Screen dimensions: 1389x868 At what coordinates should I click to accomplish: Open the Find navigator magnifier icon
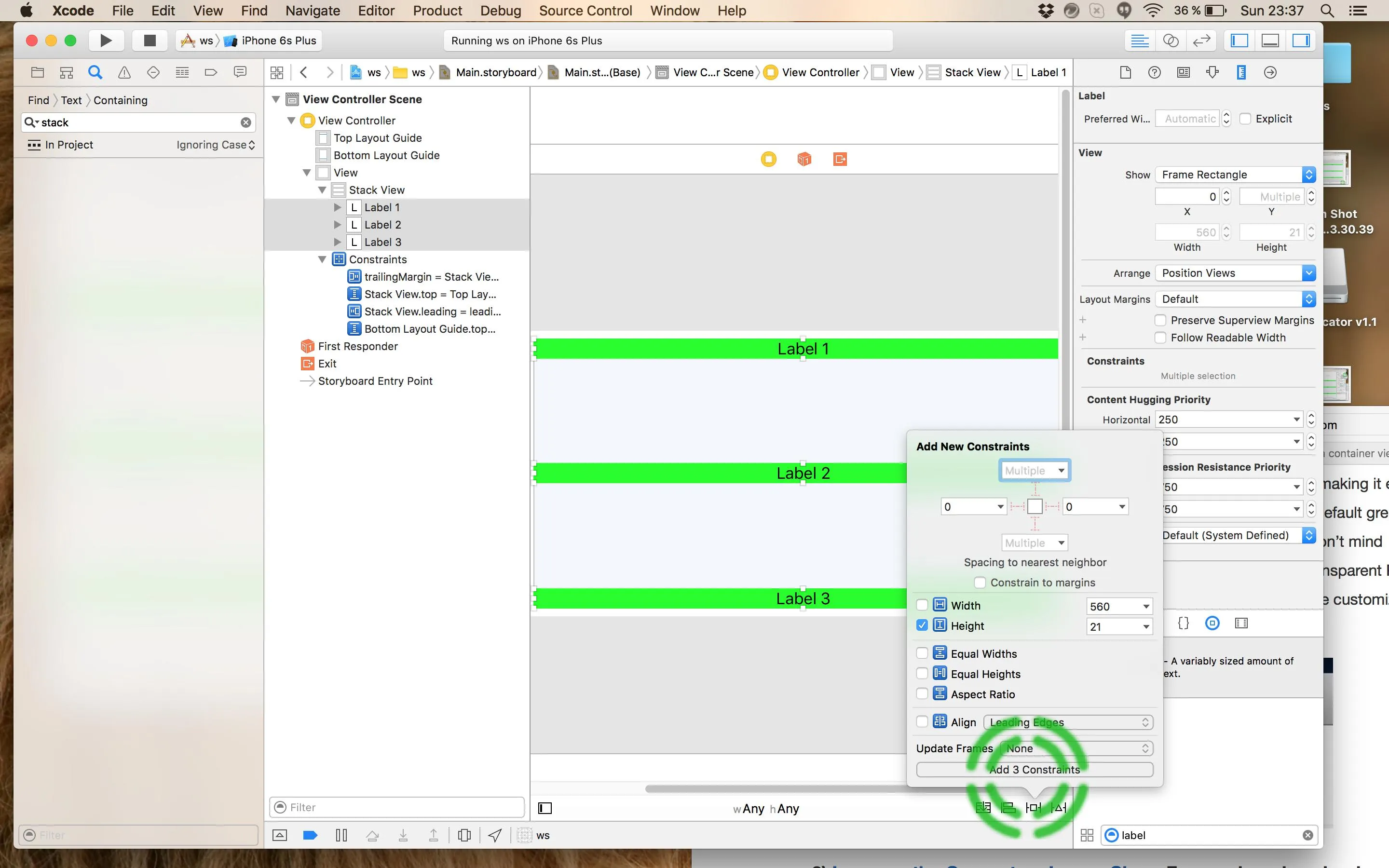95,72
